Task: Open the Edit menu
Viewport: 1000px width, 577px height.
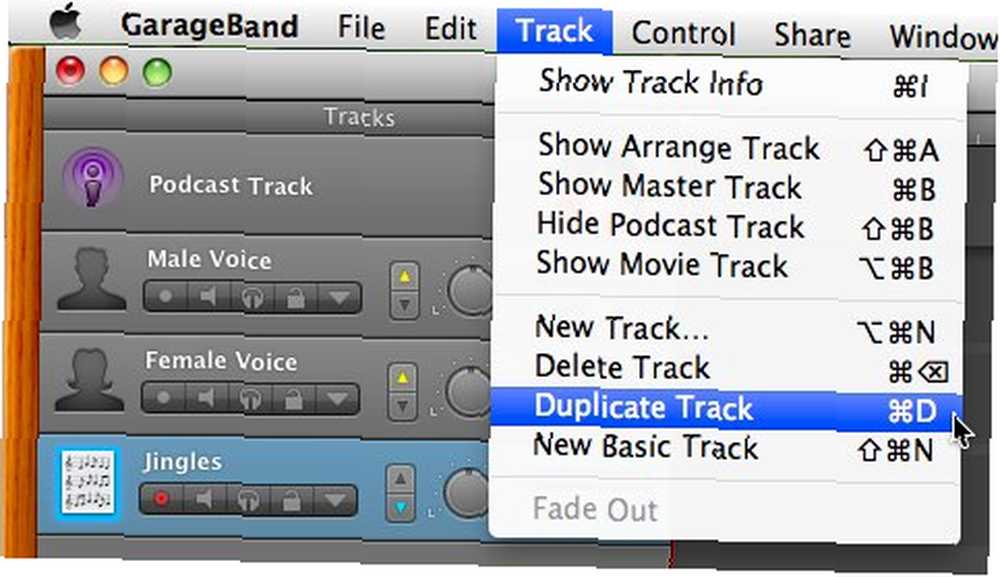Action: [450, 29]
